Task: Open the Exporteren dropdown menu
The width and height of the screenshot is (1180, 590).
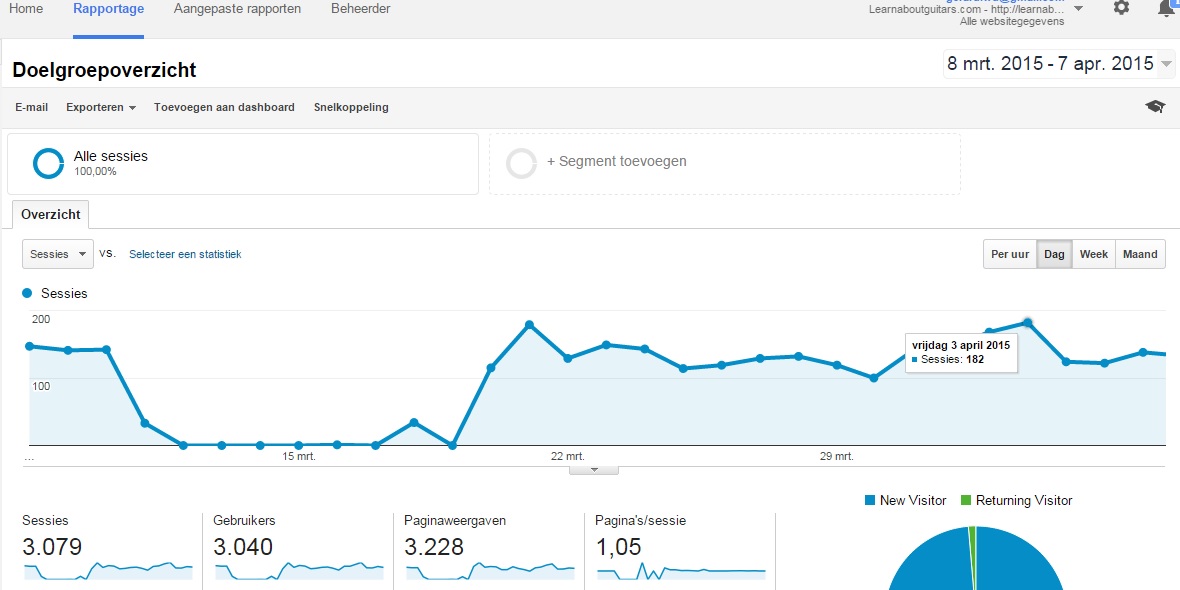Action: (x=101, y=108)
